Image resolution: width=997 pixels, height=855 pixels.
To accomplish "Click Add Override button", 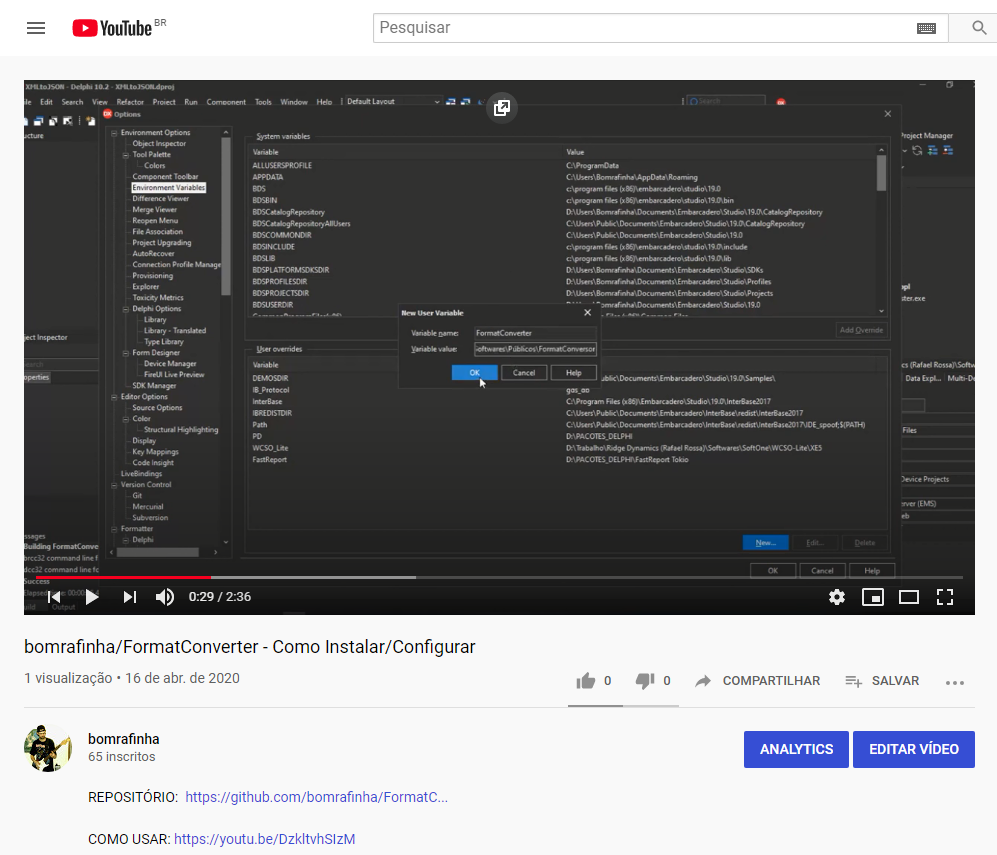I will click(861, 330).
